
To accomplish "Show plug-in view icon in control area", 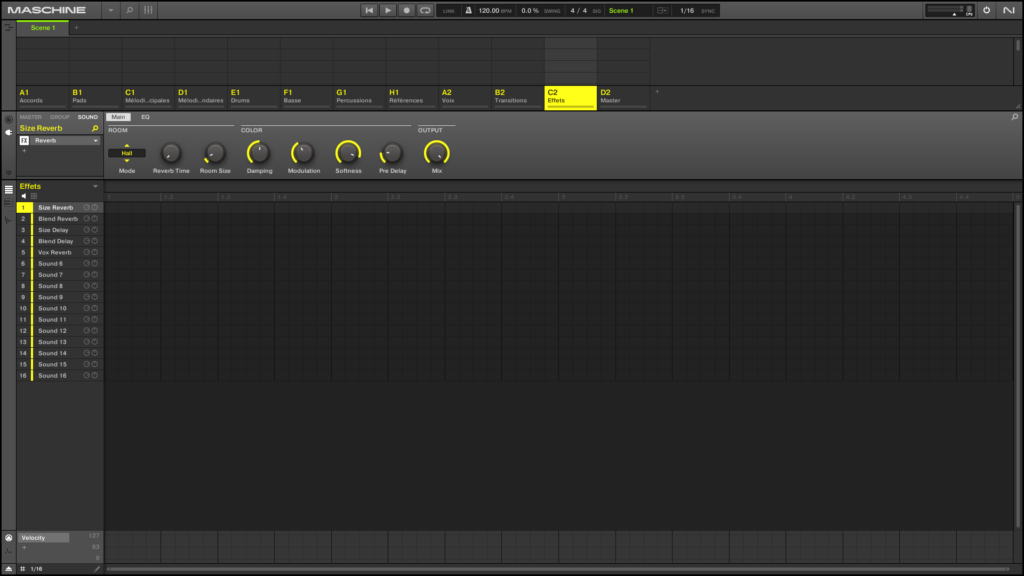I will click(8, 132).
